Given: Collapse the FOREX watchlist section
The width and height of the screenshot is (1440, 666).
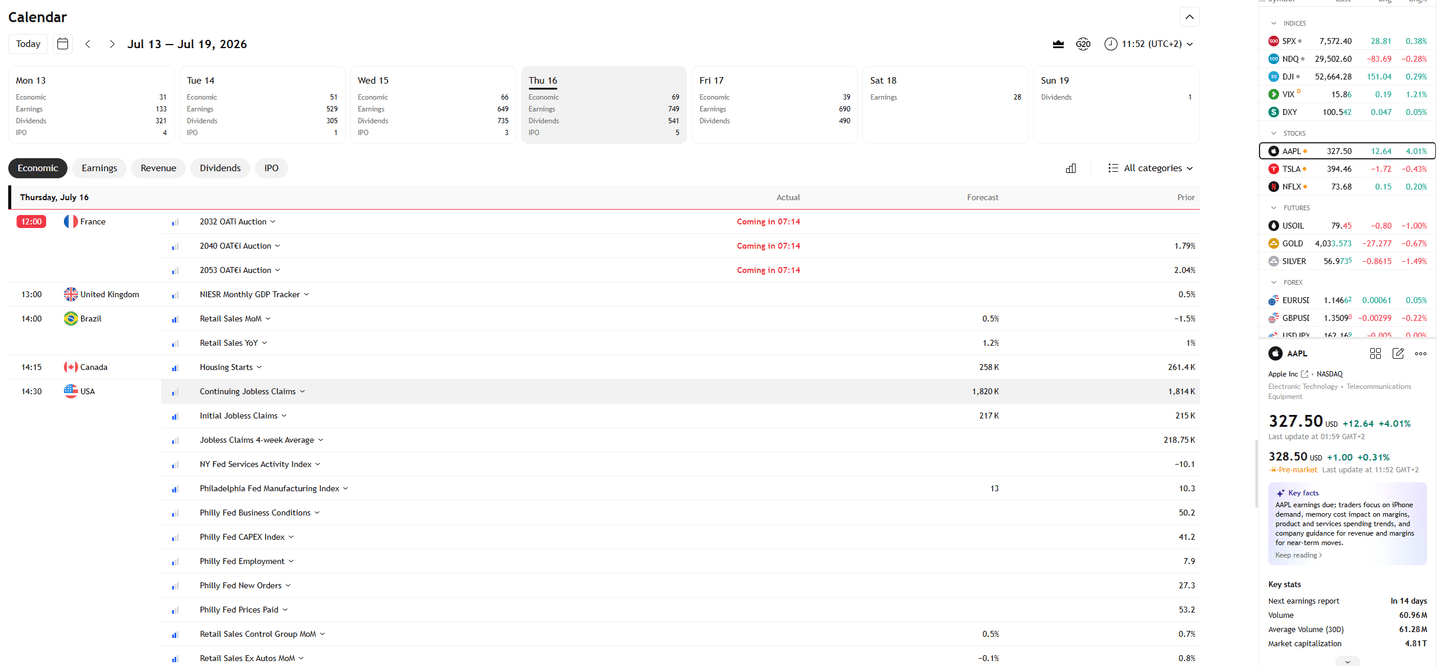Looking at the screenshot, I should [1274, 283].
